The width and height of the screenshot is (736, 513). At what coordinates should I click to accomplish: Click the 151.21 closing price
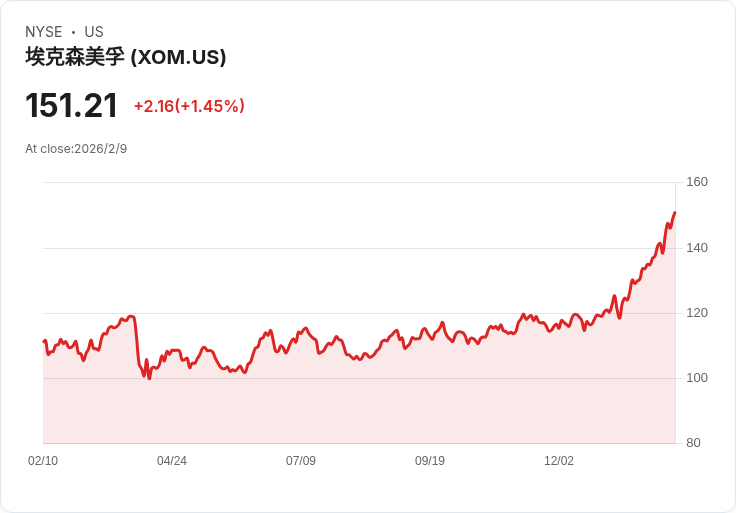coord(72,106)
